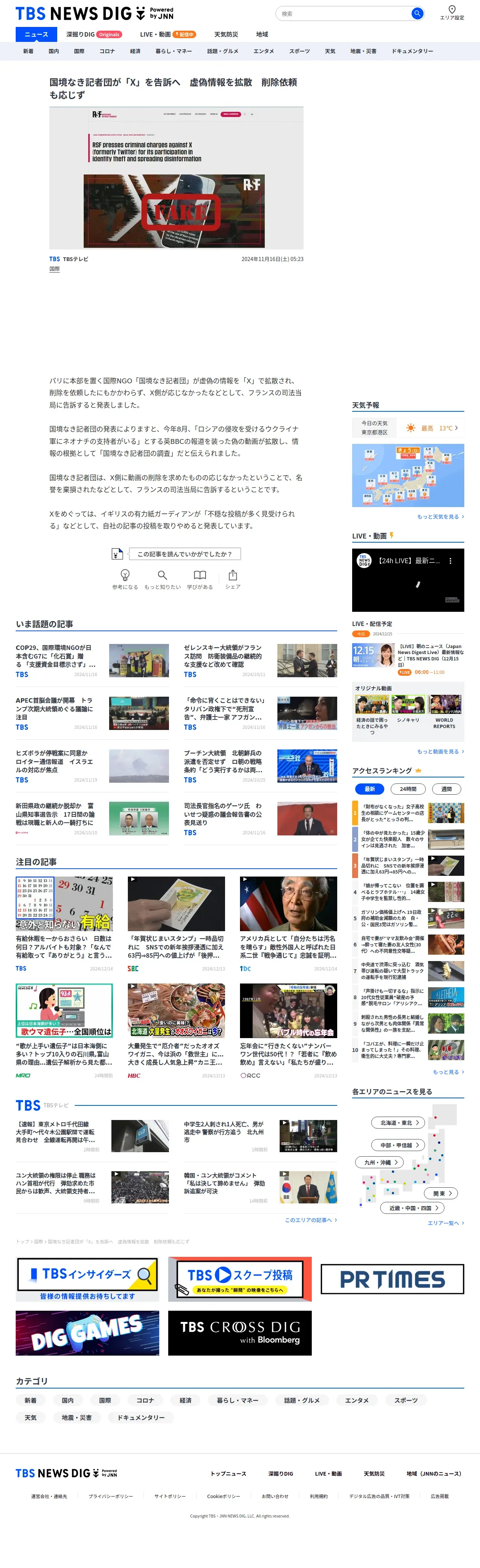This screenshot has width=480, height=1568.
Task: Open the 歌ウマ遺伝子 article thumbnail
Action: point(64,1011)
